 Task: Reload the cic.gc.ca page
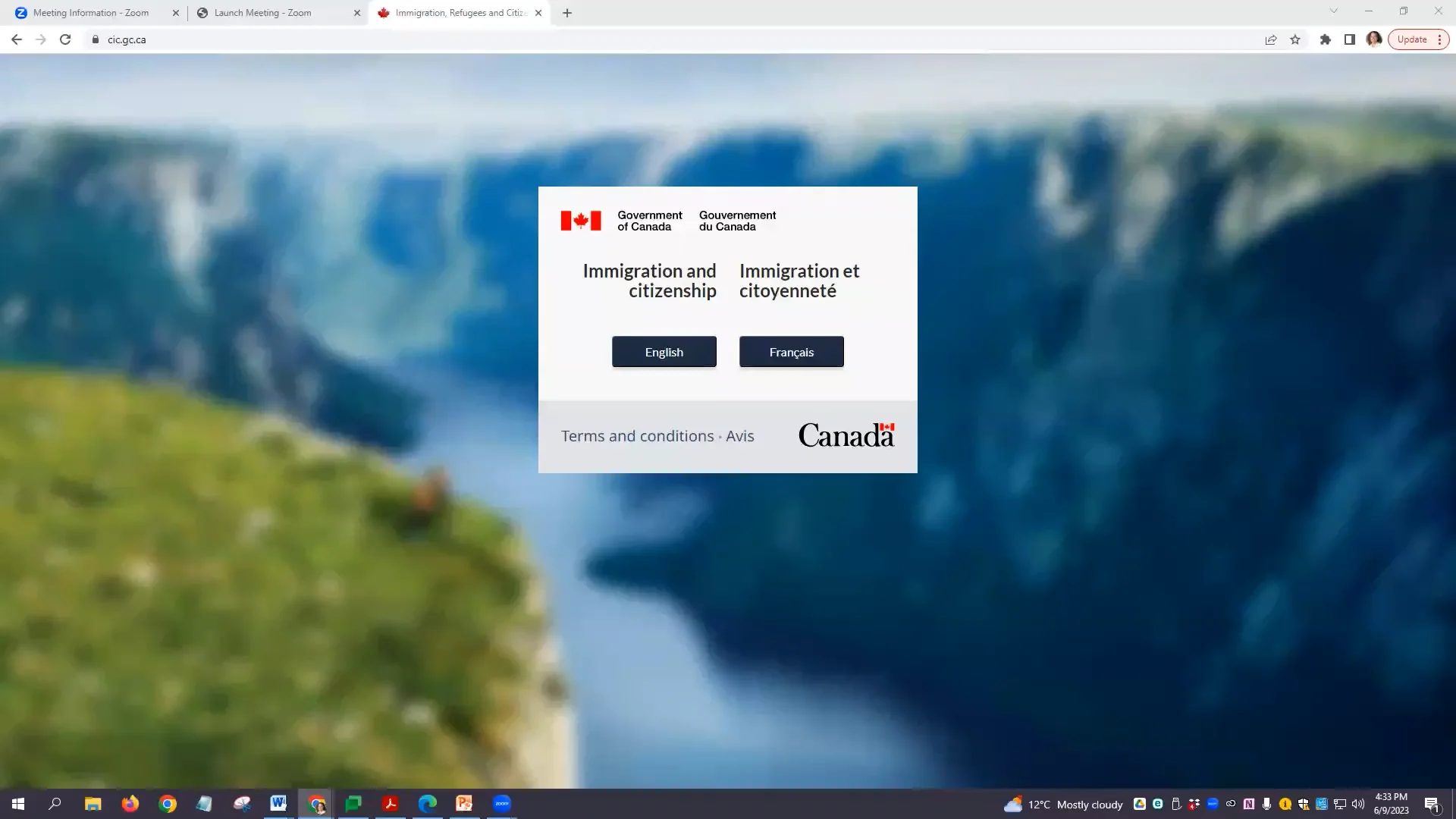click(x=65, y=39)
